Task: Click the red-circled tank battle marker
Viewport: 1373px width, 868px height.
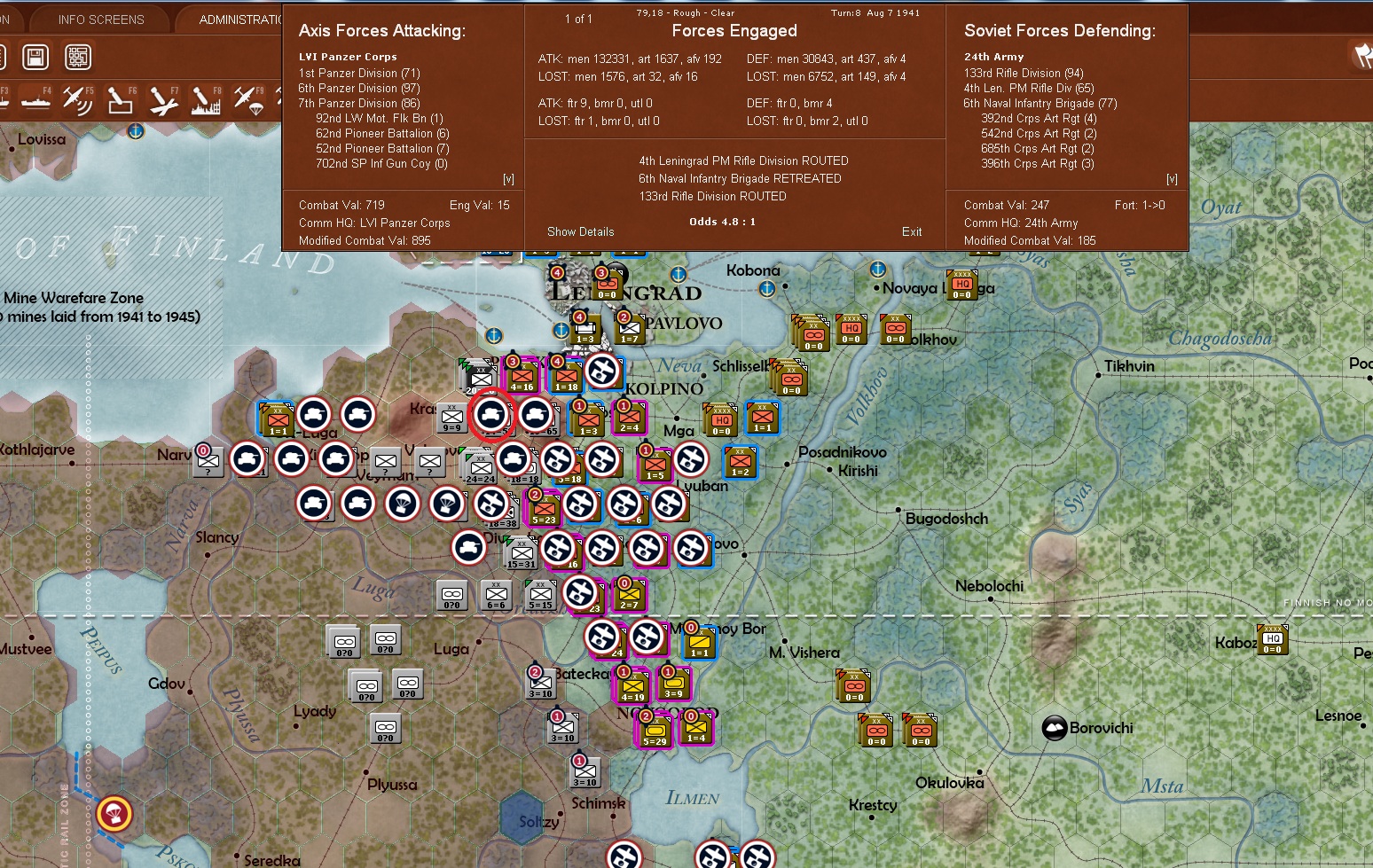Action: tap(491, 414)
